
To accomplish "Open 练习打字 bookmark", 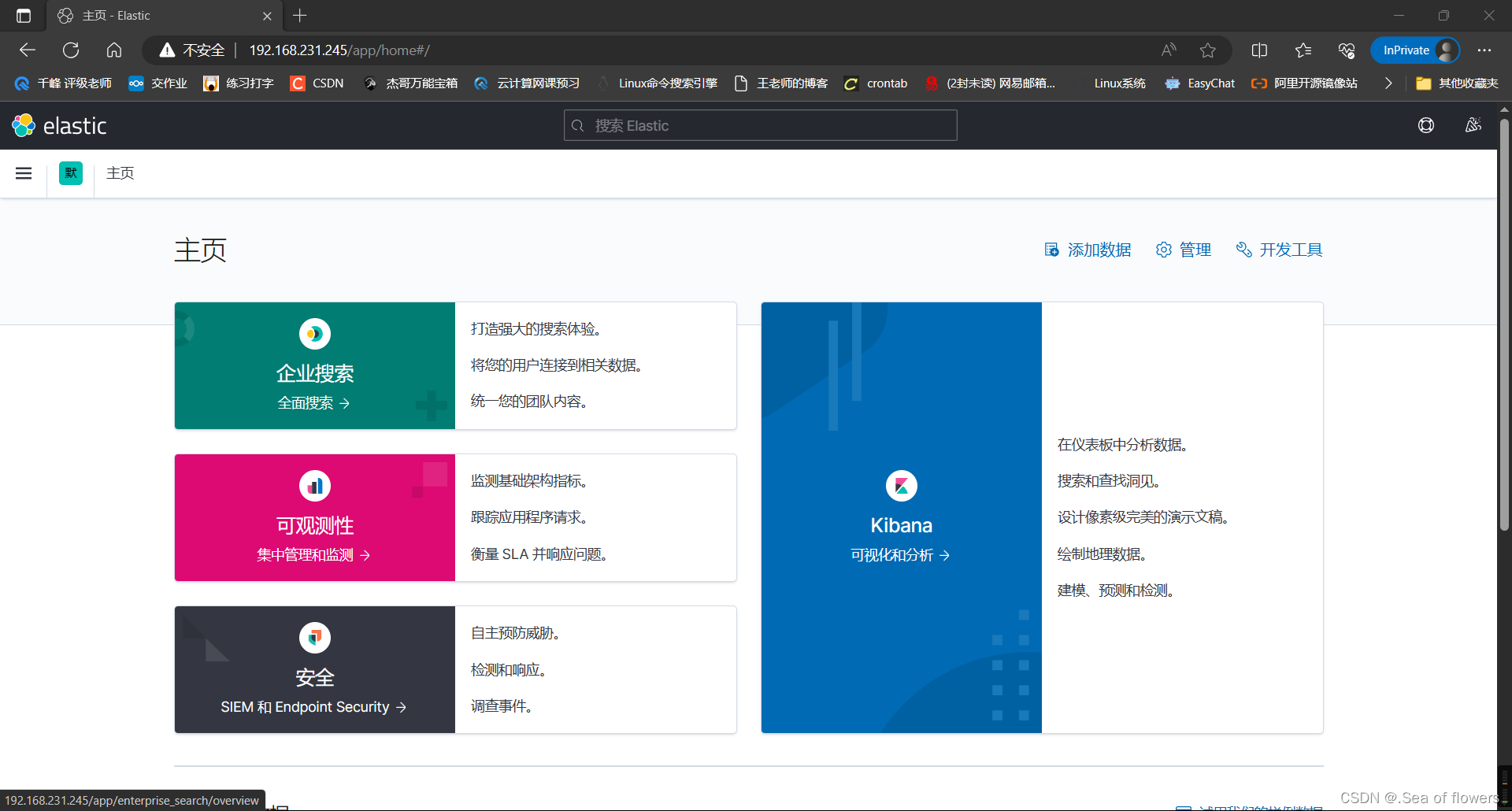I will (239, 83).
